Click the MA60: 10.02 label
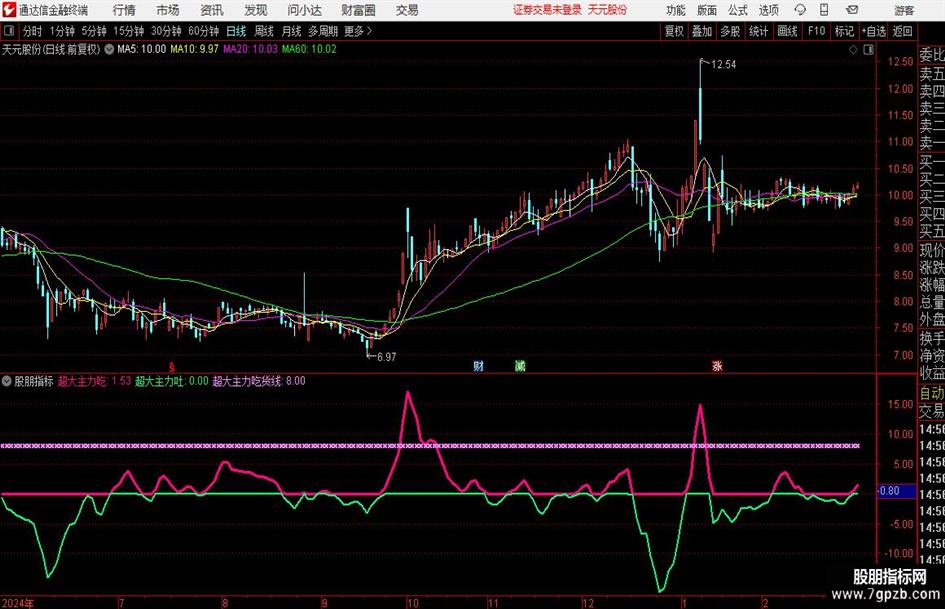The image size is (945, 609). 309,49
